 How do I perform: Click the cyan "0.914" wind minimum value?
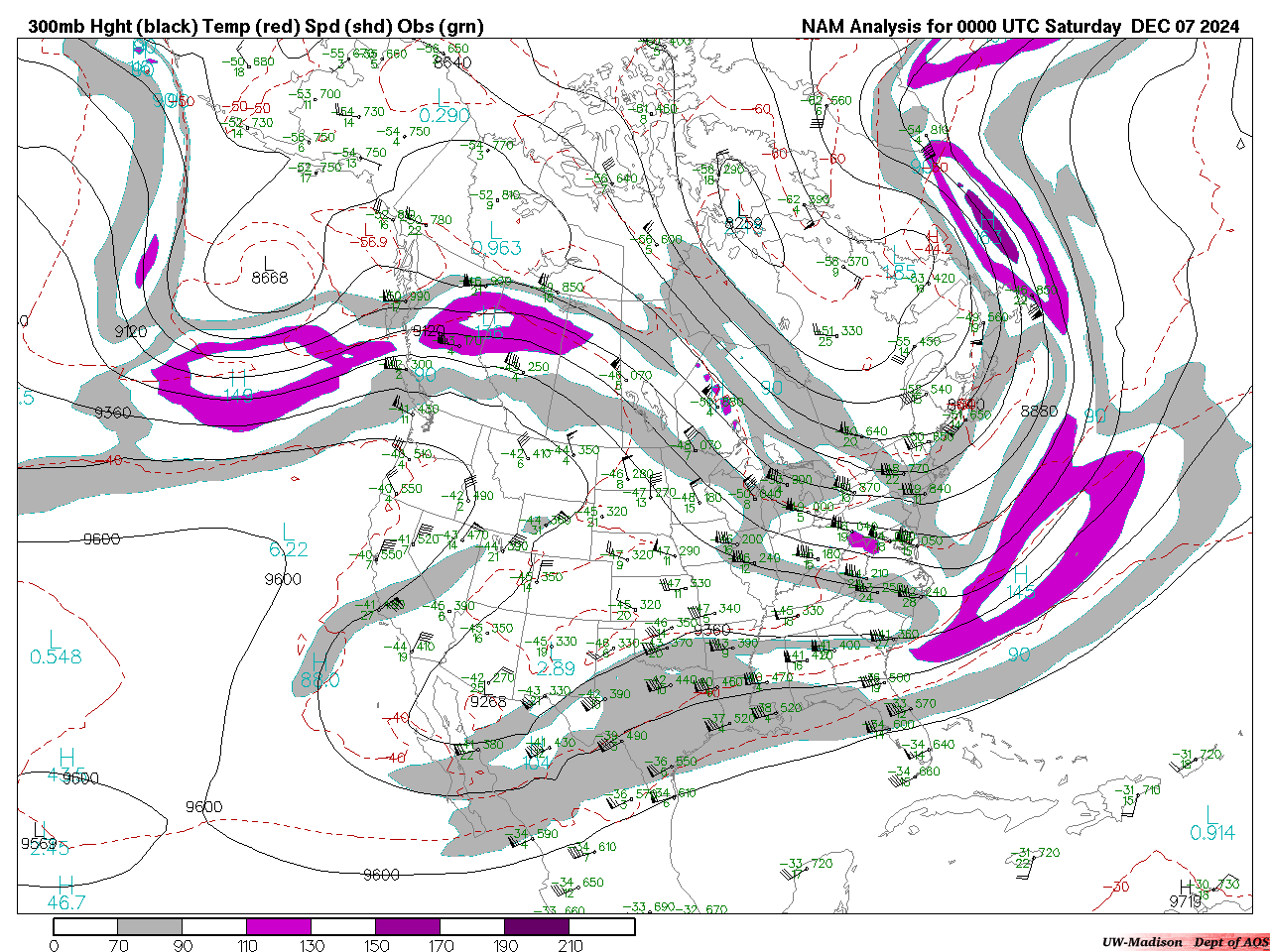(x=1212, y=833)
